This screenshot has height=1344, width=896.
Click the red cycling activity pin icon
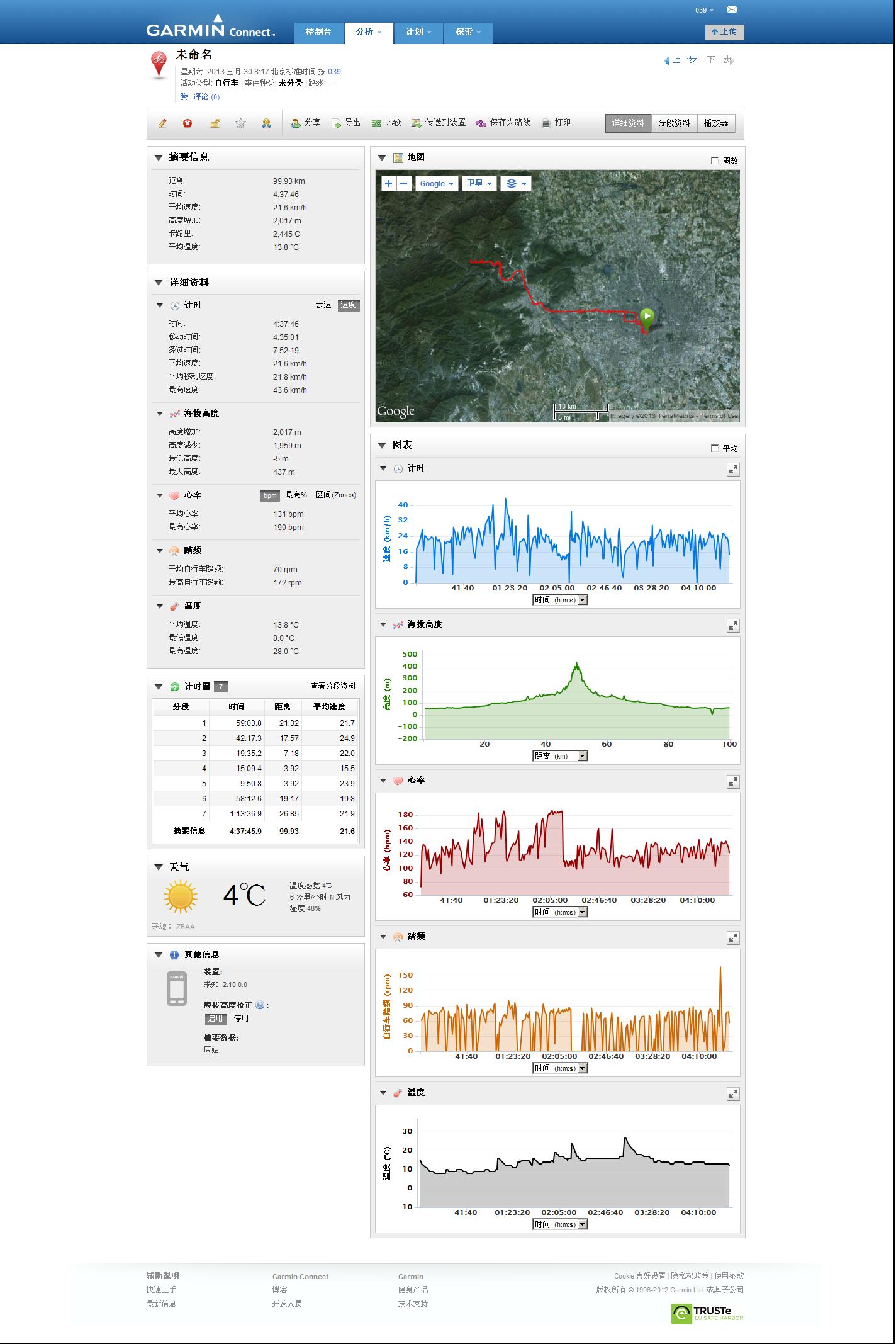pos(159,65)
